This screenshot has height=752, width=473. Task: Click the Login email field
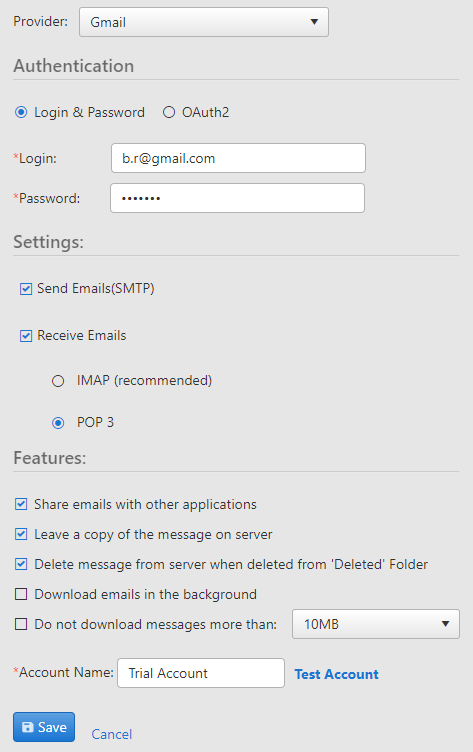[238, 158]
